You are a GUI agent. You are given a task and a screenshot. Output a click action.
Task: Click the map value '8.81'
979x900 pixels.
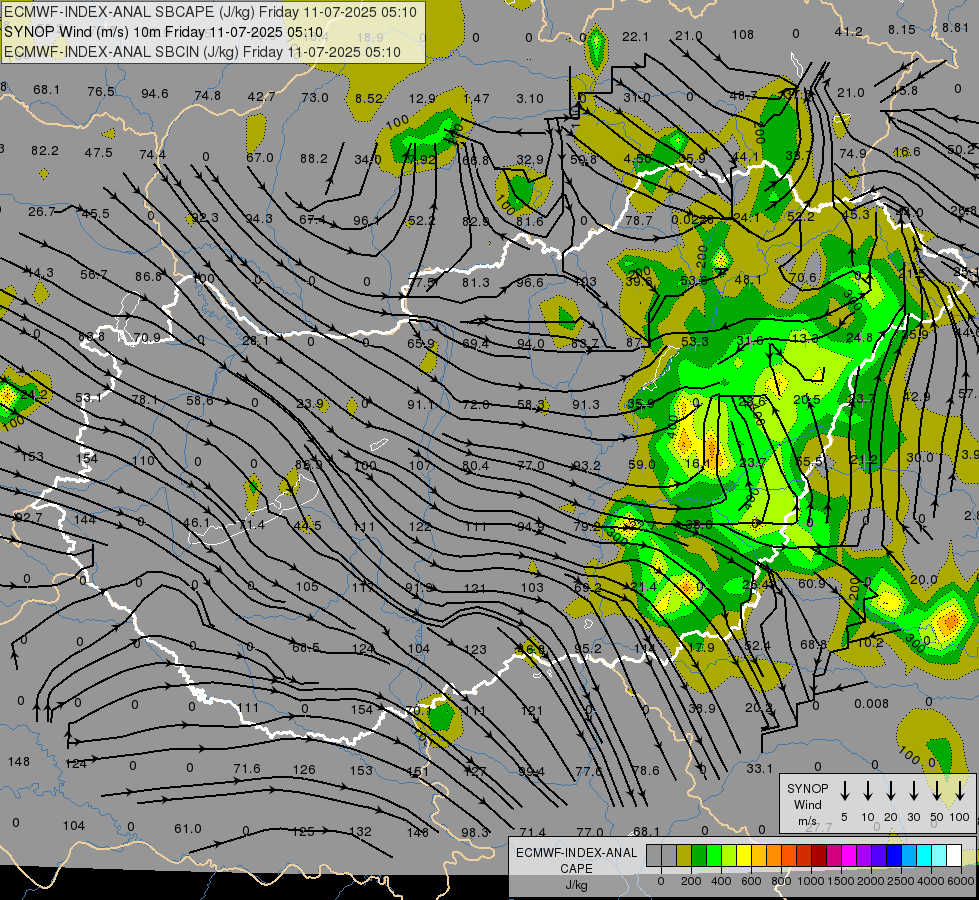(x=955, y=27)
